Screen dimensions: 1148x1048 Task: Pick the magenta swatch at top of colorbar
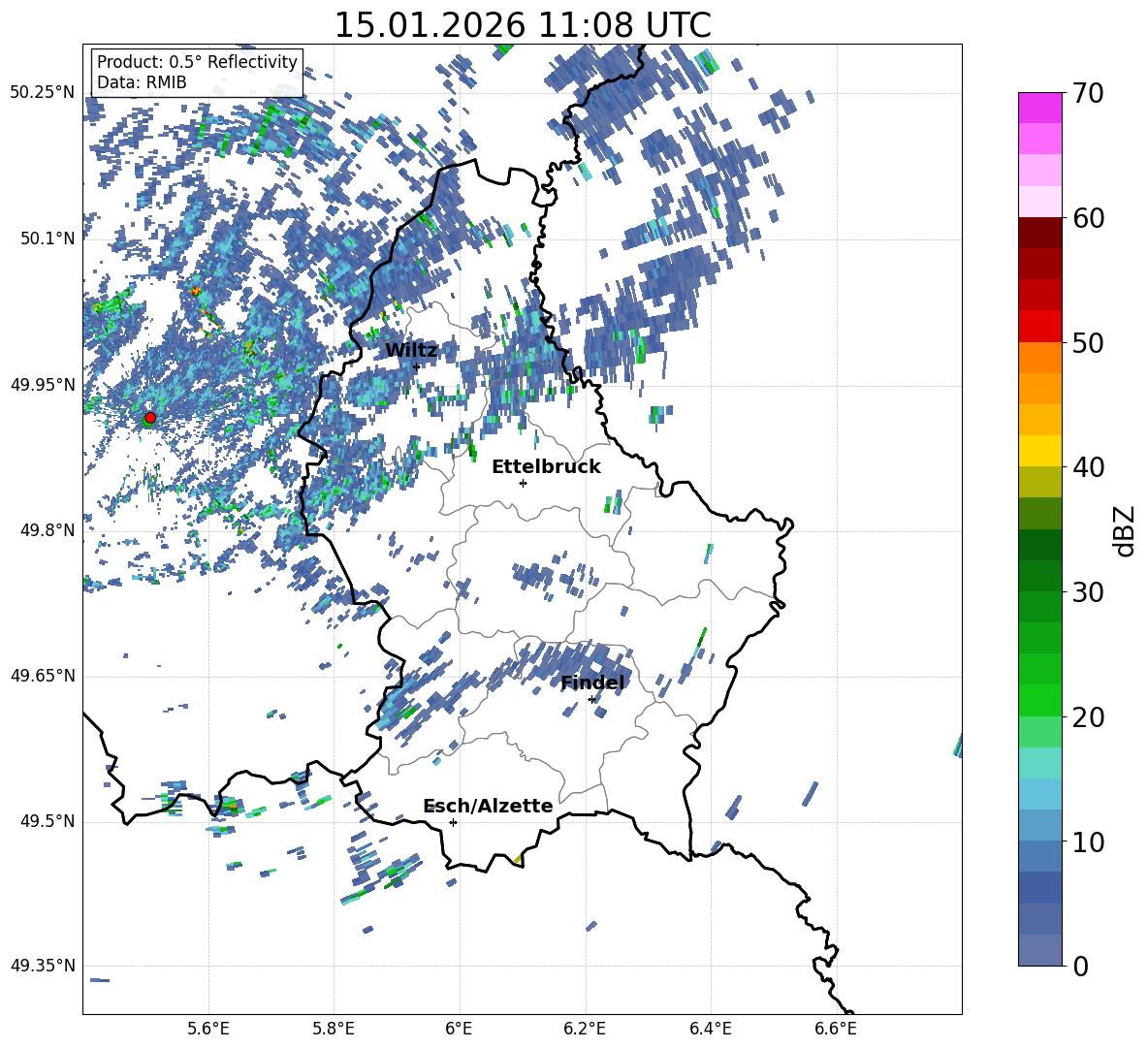click(1039, 108)
